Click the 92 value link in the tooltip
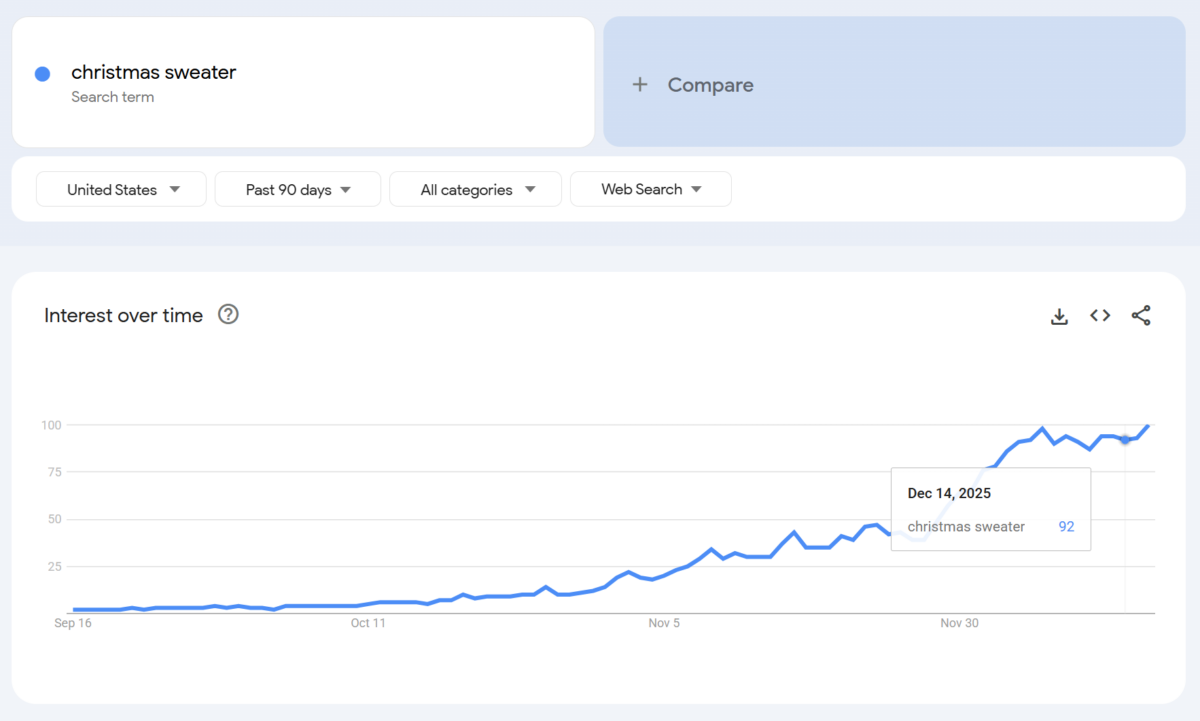The width and height of the screenshot is (1200, 721). pyautogui.click(x=1066, y=526)
